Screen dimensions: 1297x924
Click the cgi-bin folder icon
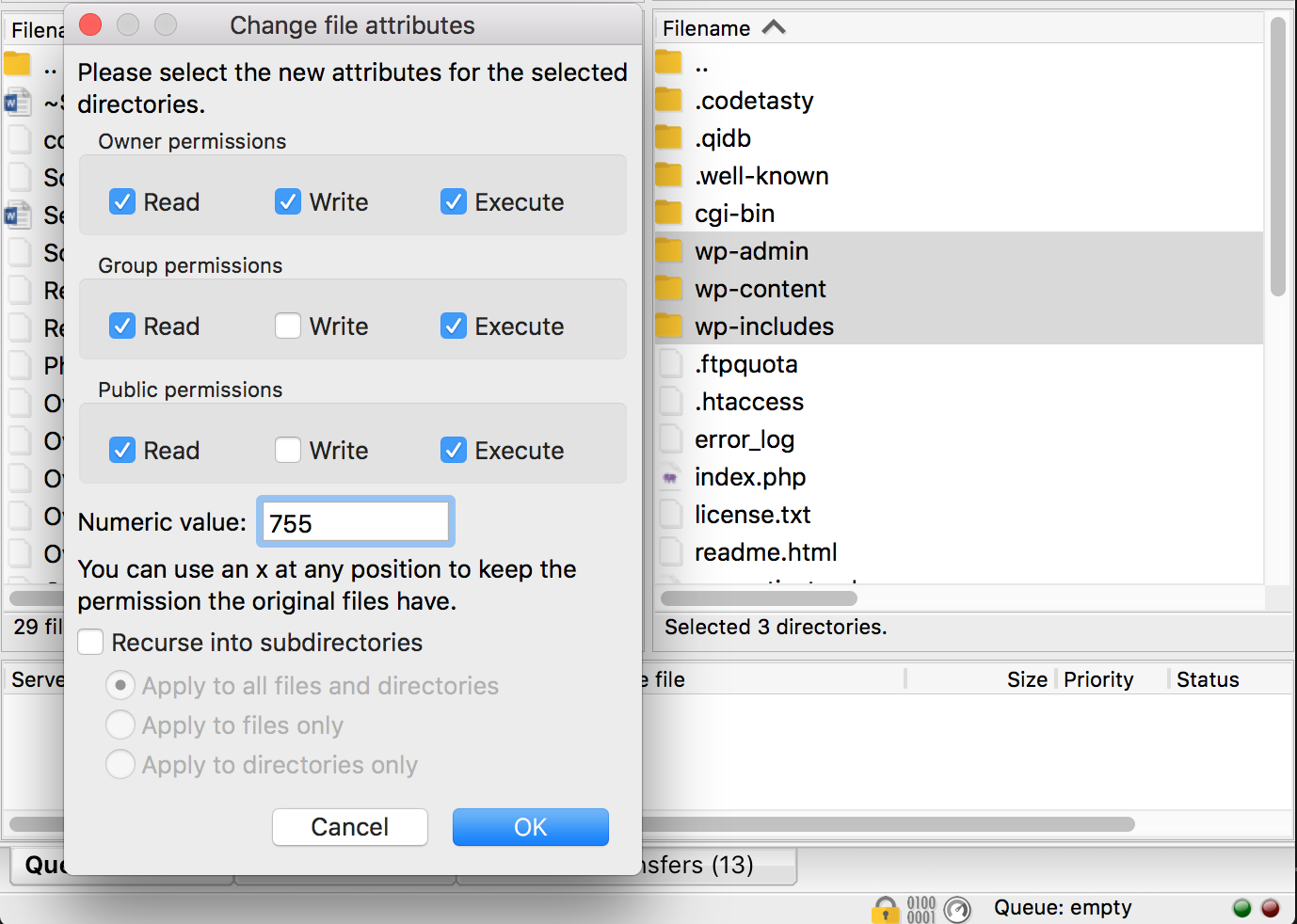click(x=668, y=214)
